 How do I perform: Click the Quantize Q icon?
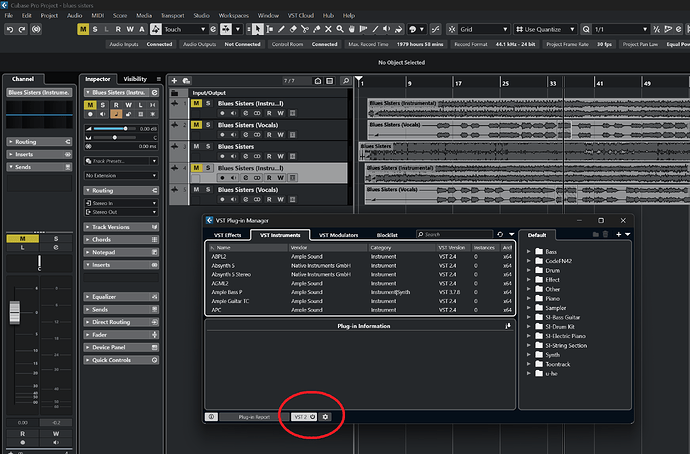pyautogui.click(x=586, y=29)
